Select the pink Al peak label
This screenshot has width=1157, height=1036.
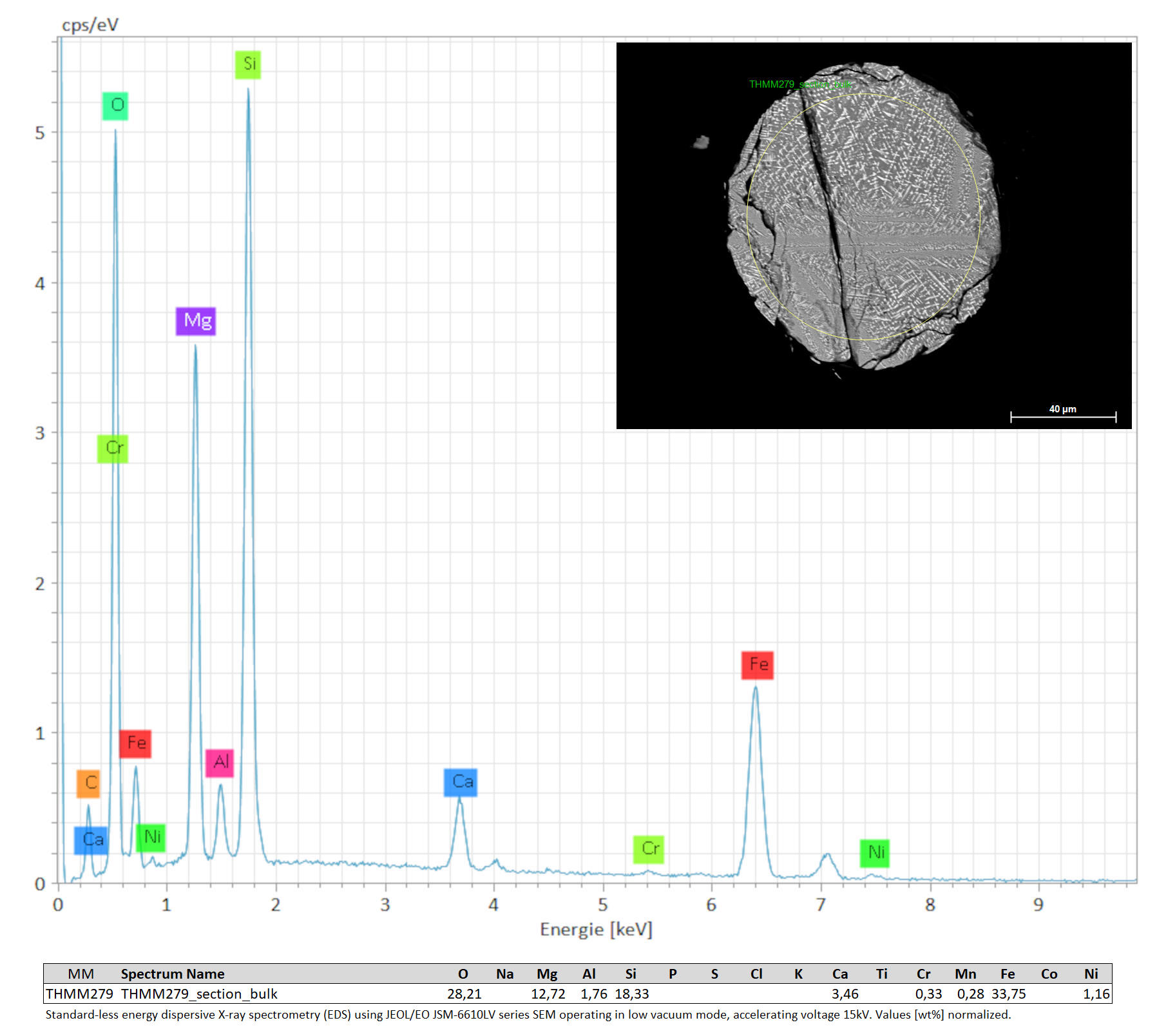(220, 763)
